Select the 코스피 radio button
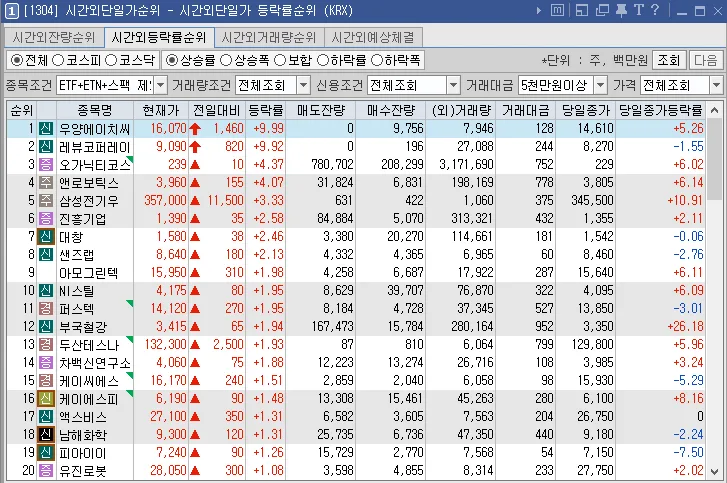 [x=57, y=60]
